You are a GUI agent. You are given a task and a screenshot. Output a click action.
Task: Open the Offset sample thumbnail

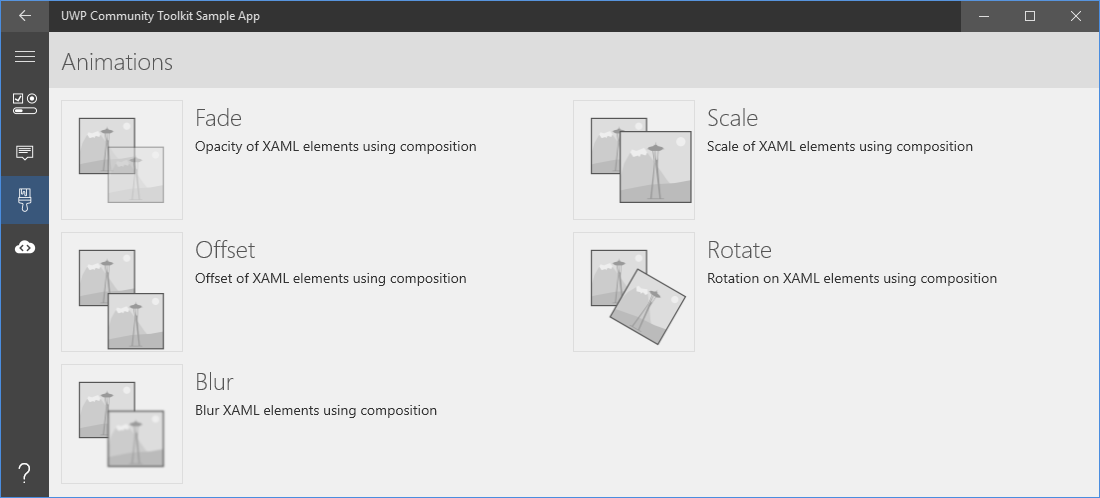(122, 292)
